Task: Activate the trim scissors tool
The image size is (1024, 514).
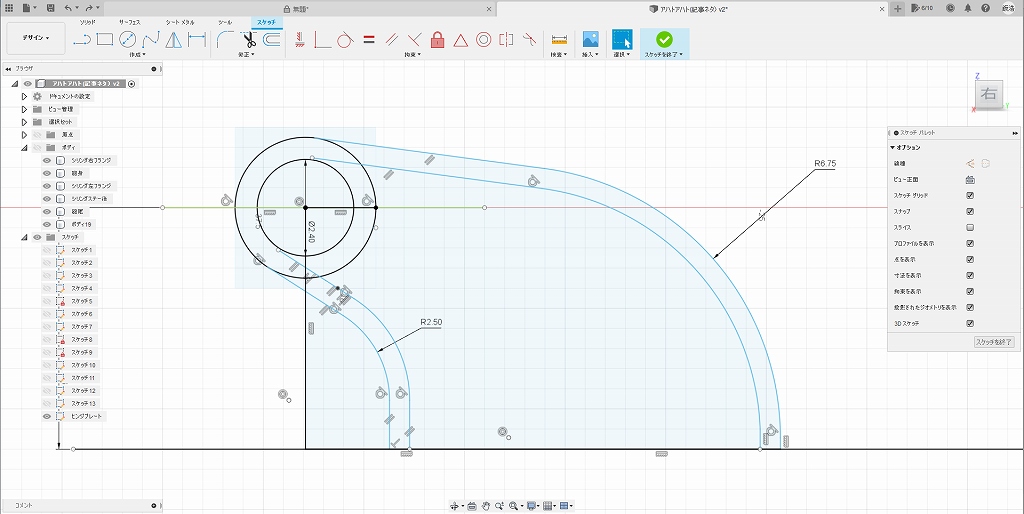Action: 249,40
